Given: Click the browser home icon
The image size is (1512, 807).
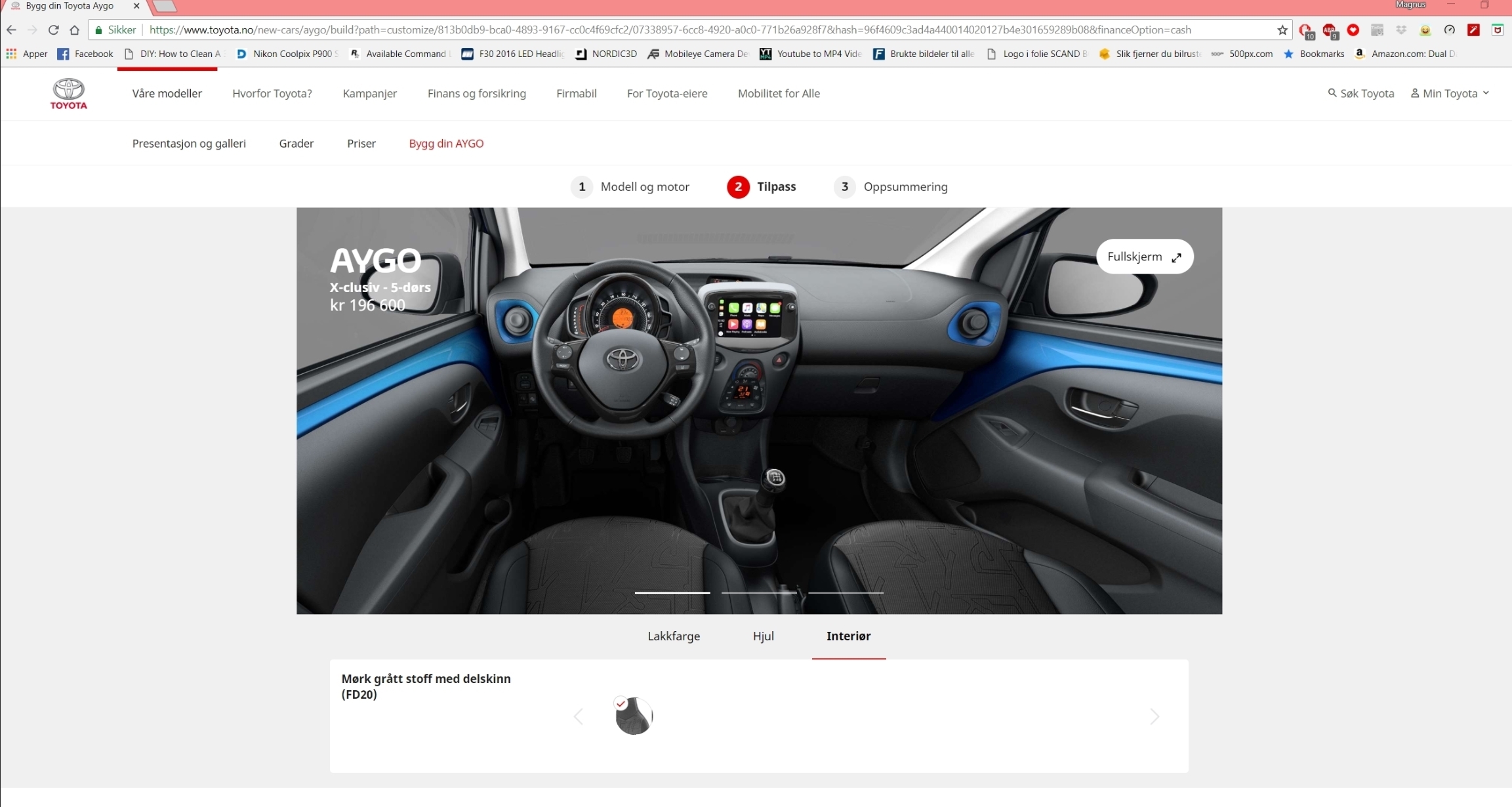Looking at the screenshot, I should [x=74, y=30].
